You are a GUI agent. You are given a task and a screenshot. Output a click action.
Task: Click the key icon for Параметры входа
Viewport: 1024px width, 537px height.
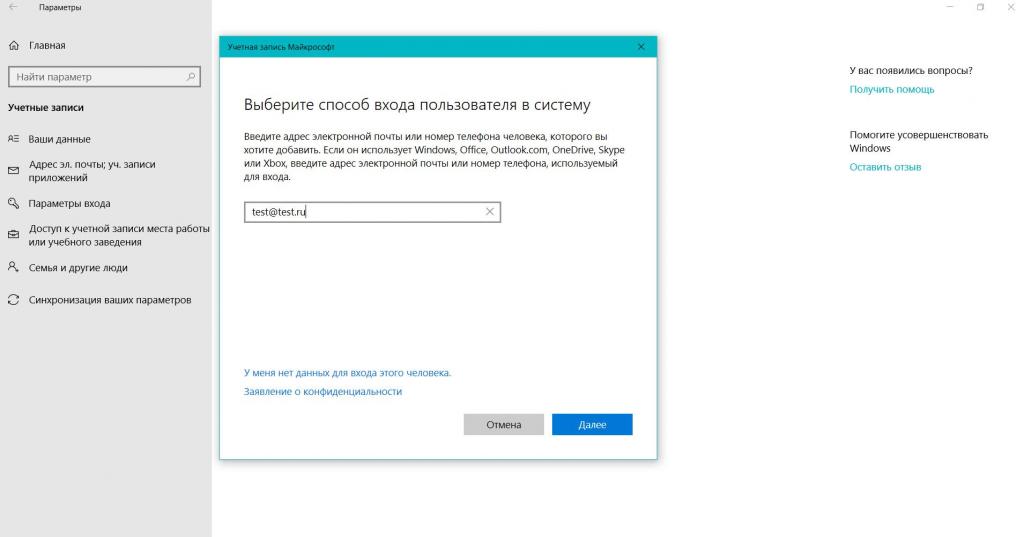click(x=14, y=203)
